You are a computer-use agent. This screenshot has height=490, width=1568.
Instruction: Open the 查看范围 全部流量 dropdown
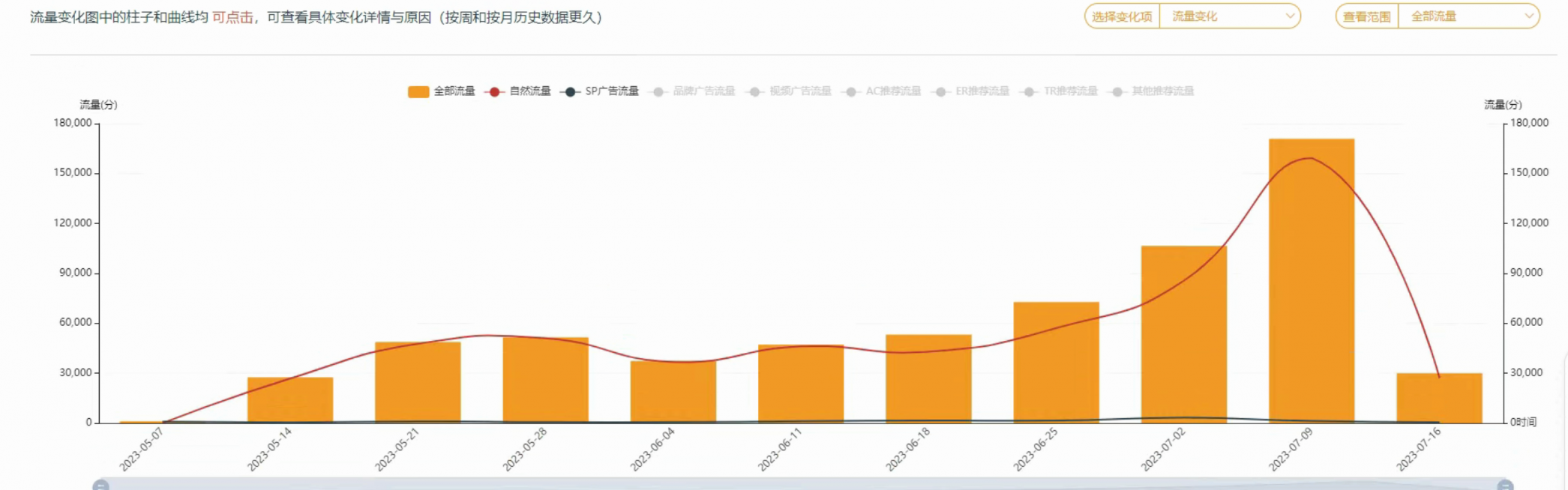click(1468, 16)
